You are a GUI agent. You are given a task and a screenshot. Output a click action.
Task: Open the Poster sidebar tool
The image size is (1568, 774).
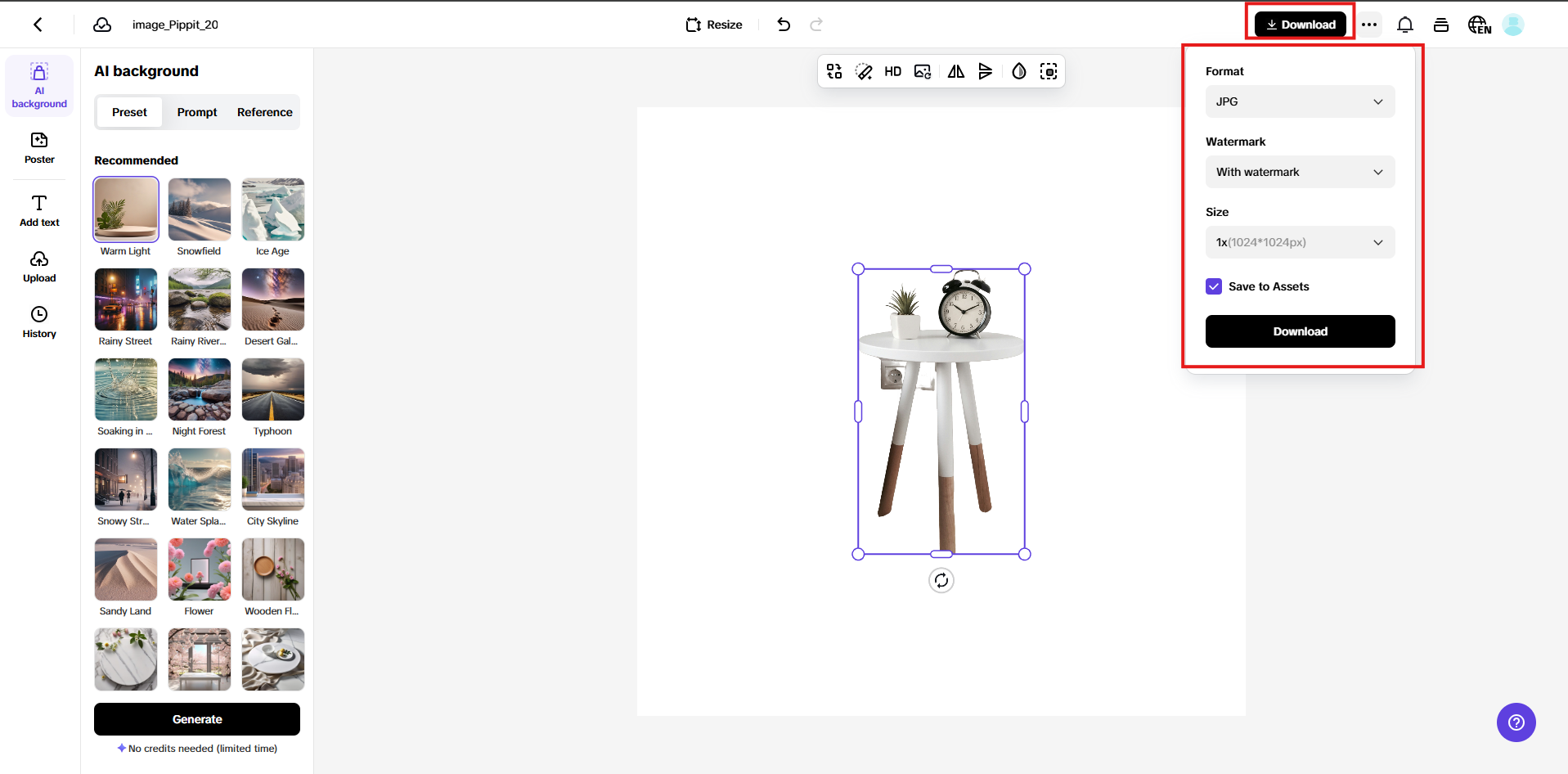(x=39, y=148)
